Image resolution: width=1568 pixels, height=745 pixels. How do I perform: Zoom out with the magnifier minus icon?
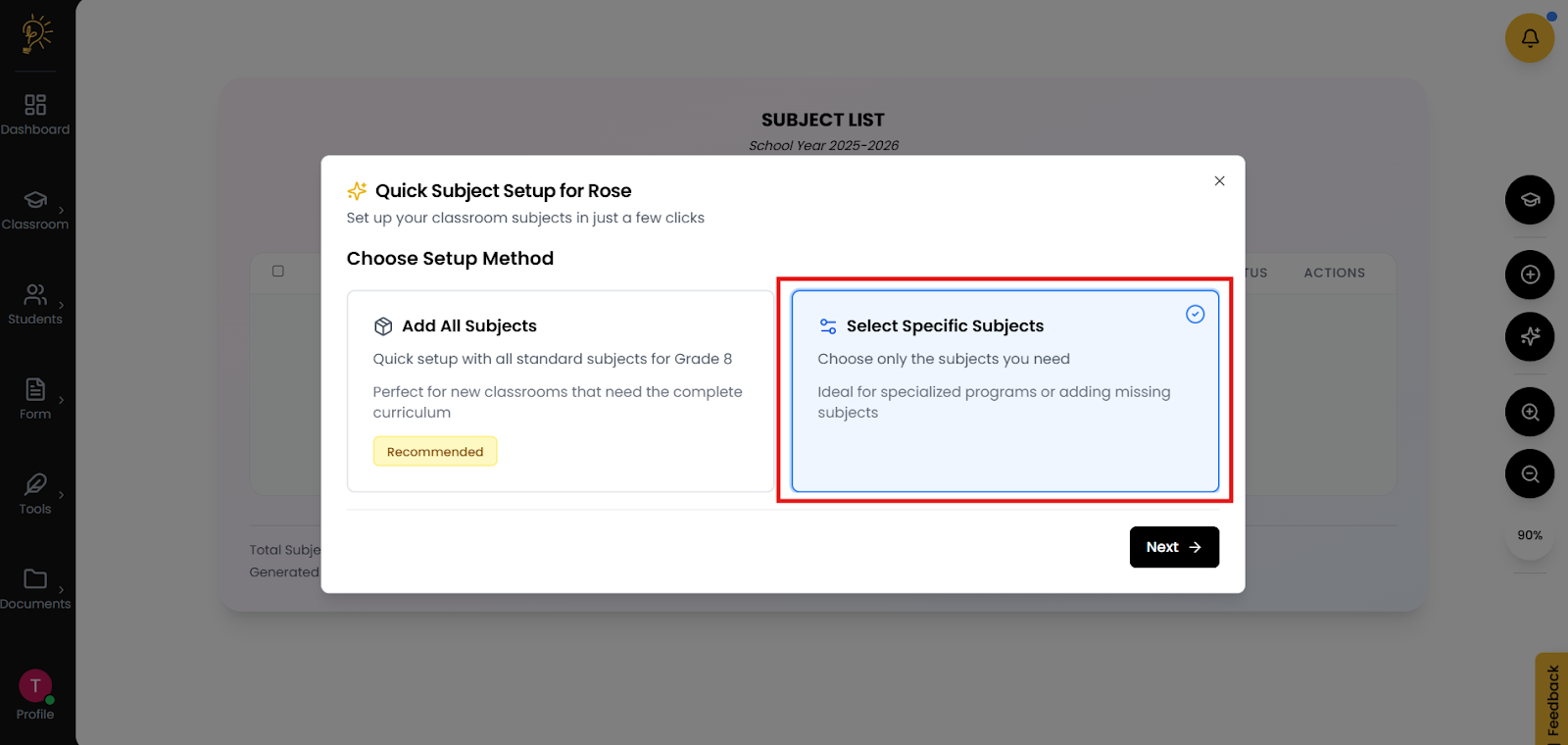[1529, 474]
